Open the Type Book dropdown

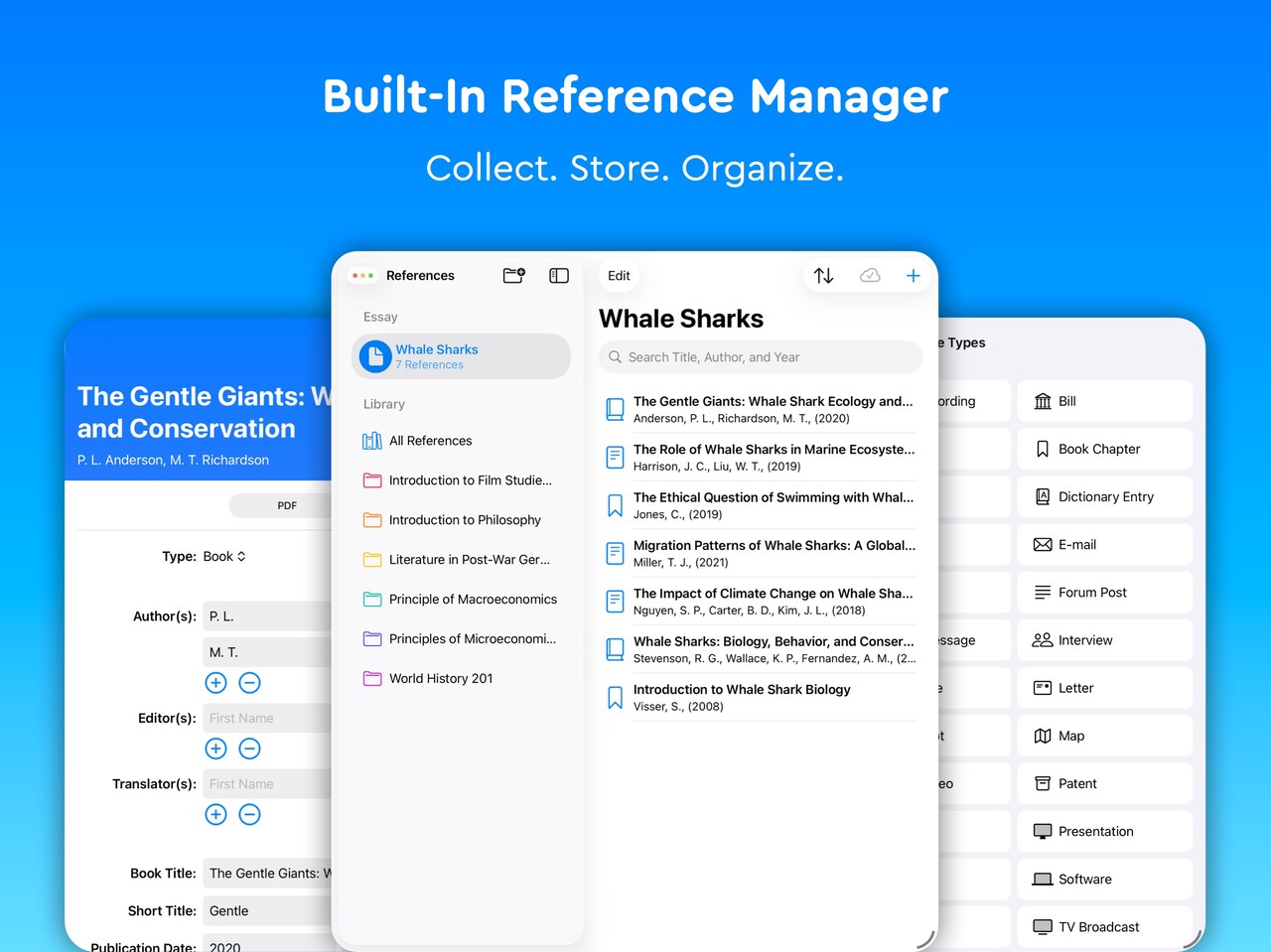224,557
